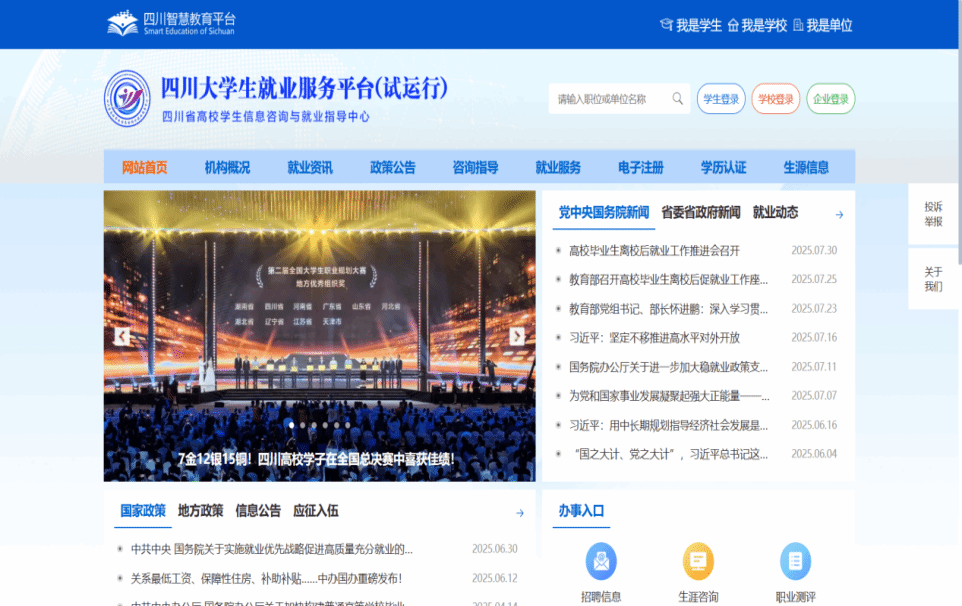Image resolution: width=962 pixels, height=606 pixels.
Task: Select 我是单位 at top
Action: coord(823,25)
